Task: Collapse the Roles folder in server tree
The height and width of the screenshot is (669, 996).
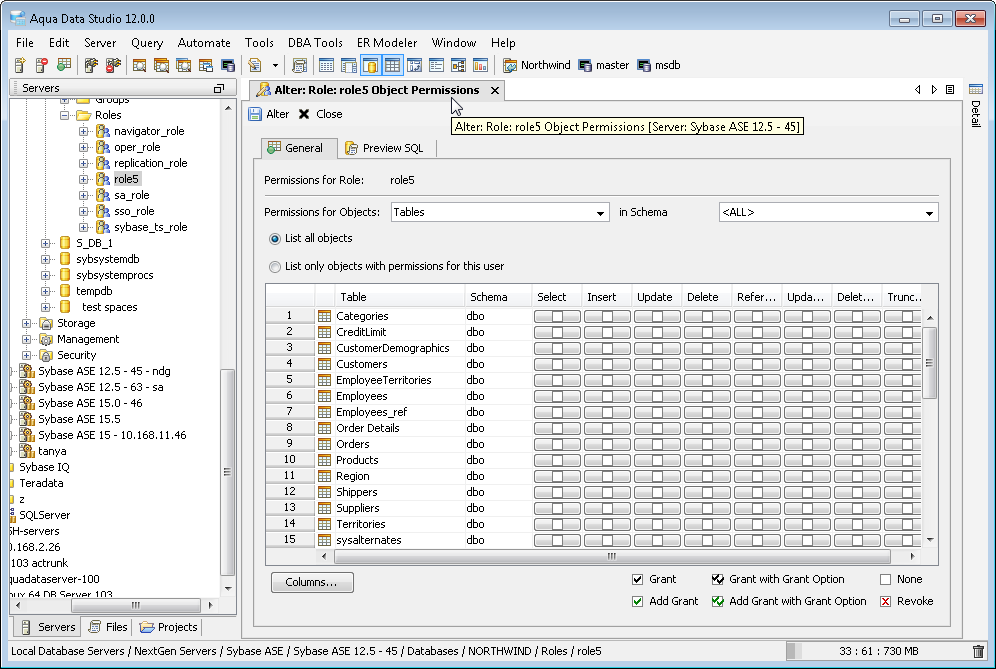Action: tap(65, 115)
